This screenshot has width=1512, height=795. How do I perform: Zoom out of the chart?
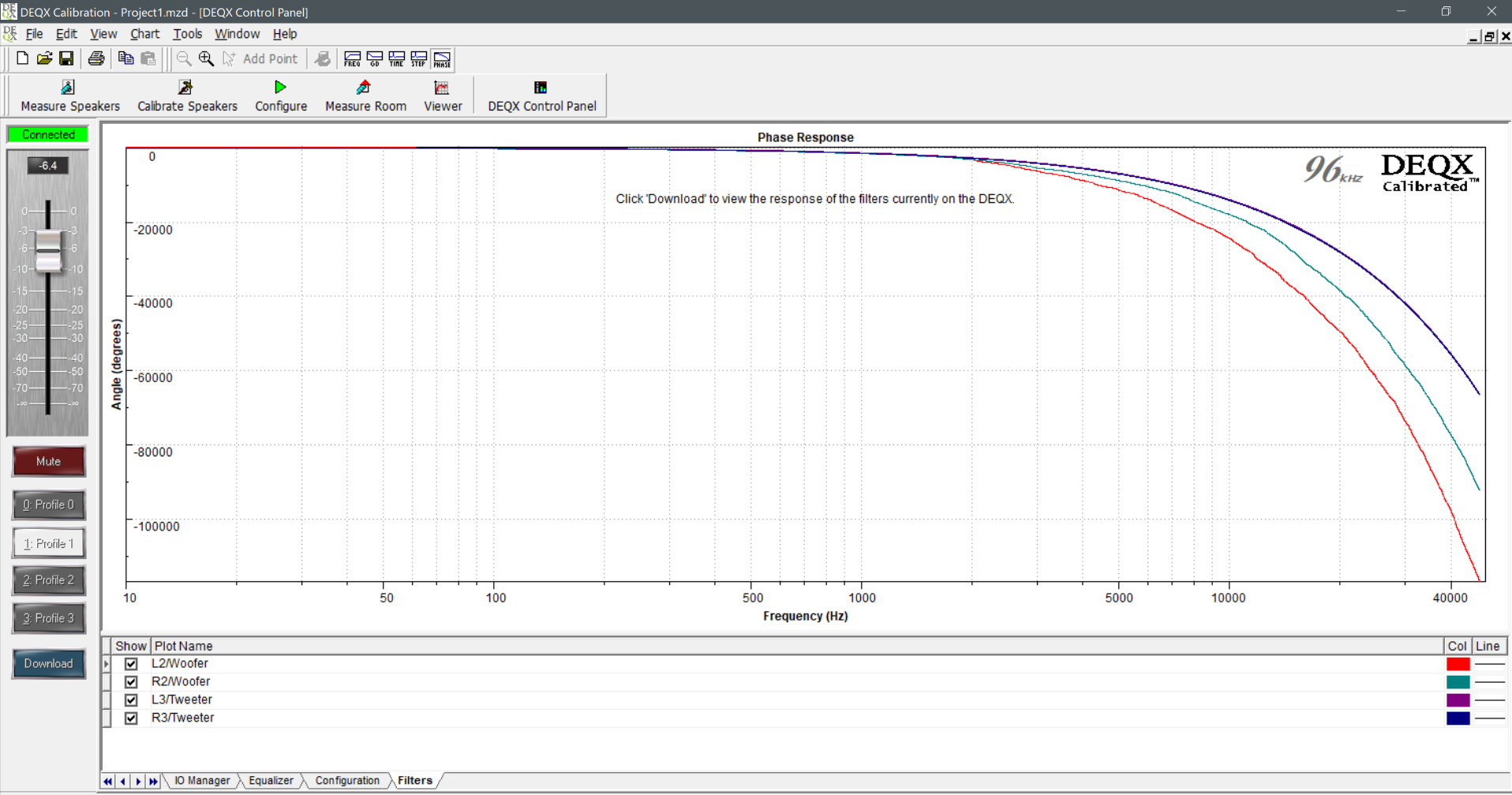coord(184,58)
